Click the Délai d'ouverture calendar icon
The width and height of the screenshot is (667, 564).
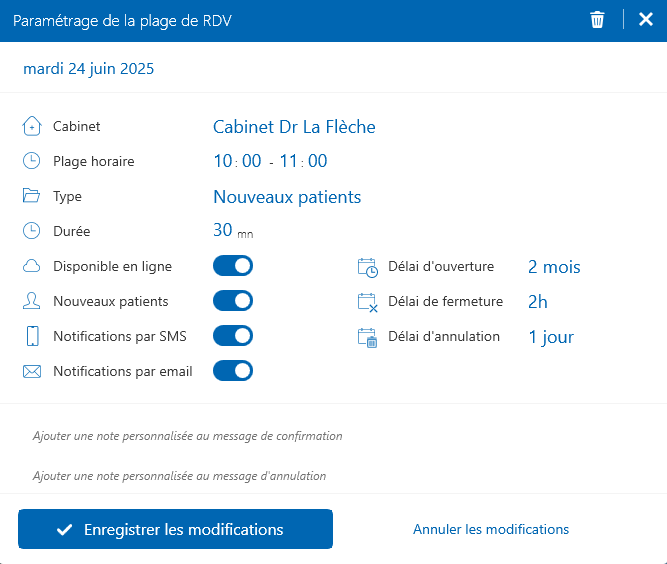point(367,267)
